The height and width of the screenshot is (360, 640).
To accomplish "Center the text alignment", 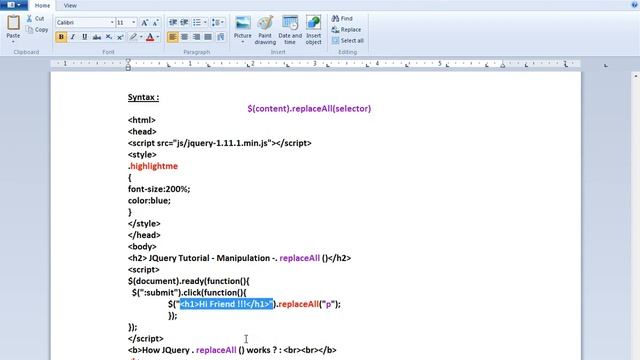I will (x=184, y=37).
